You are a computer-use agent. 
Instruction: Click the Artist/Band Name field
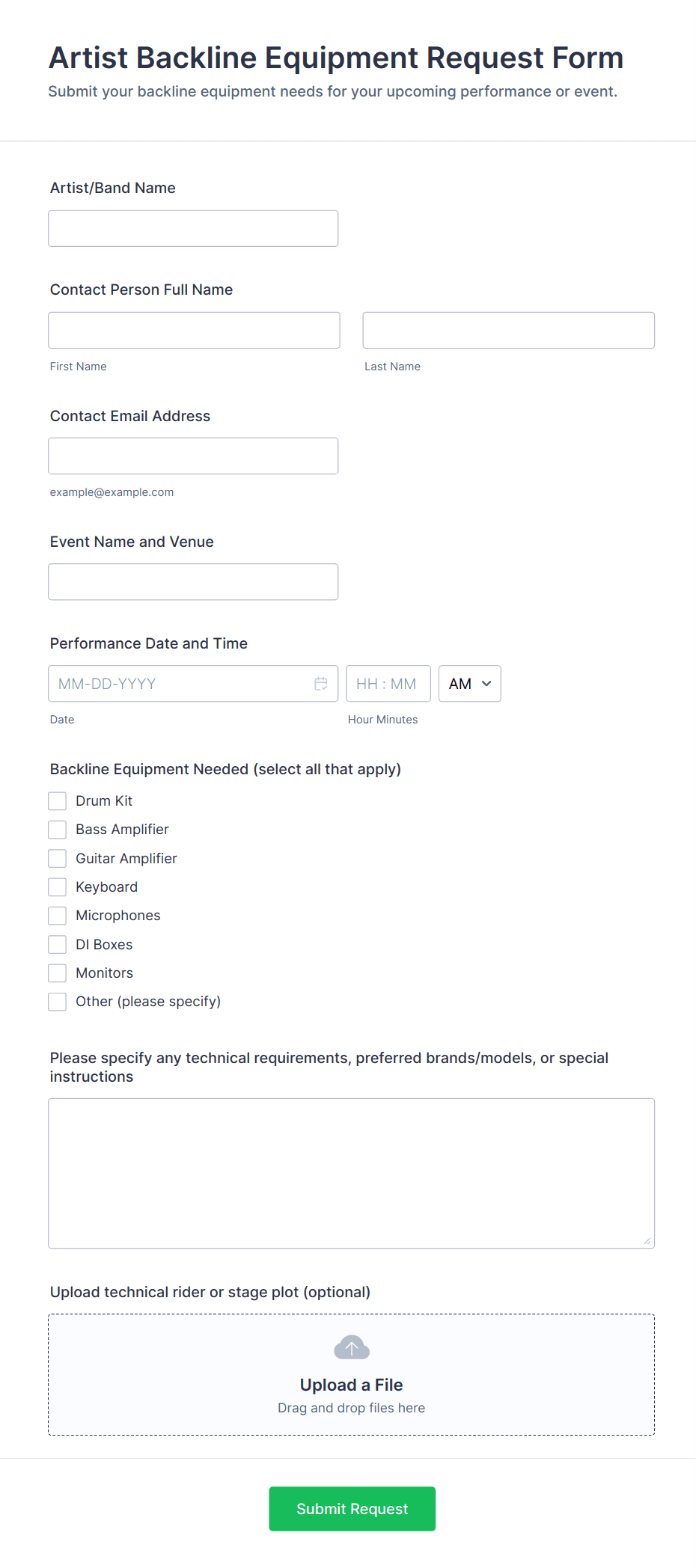click(x=193, y=228)
